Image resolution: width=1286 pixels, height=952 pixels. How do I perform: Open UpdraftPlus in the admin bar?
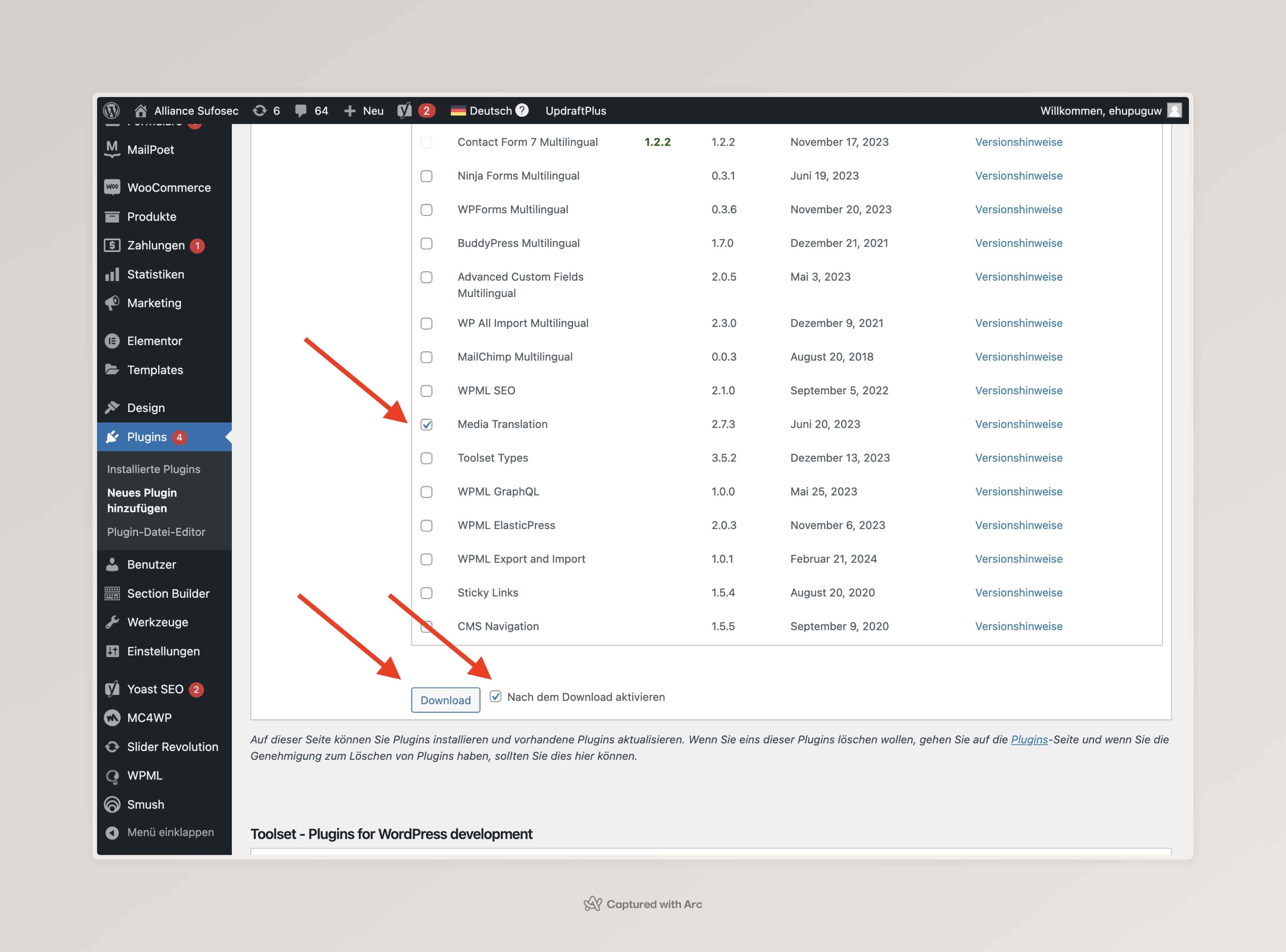coord(576,111)
